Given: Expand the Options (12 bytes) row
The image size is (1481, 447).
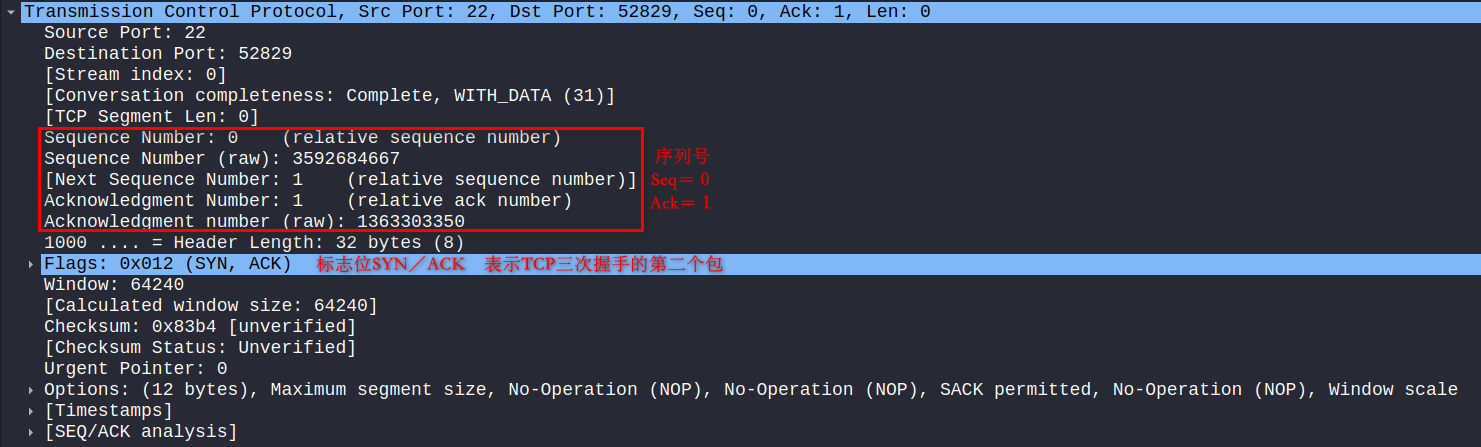Looking at the screenshot, I should [x=31, y=390].
